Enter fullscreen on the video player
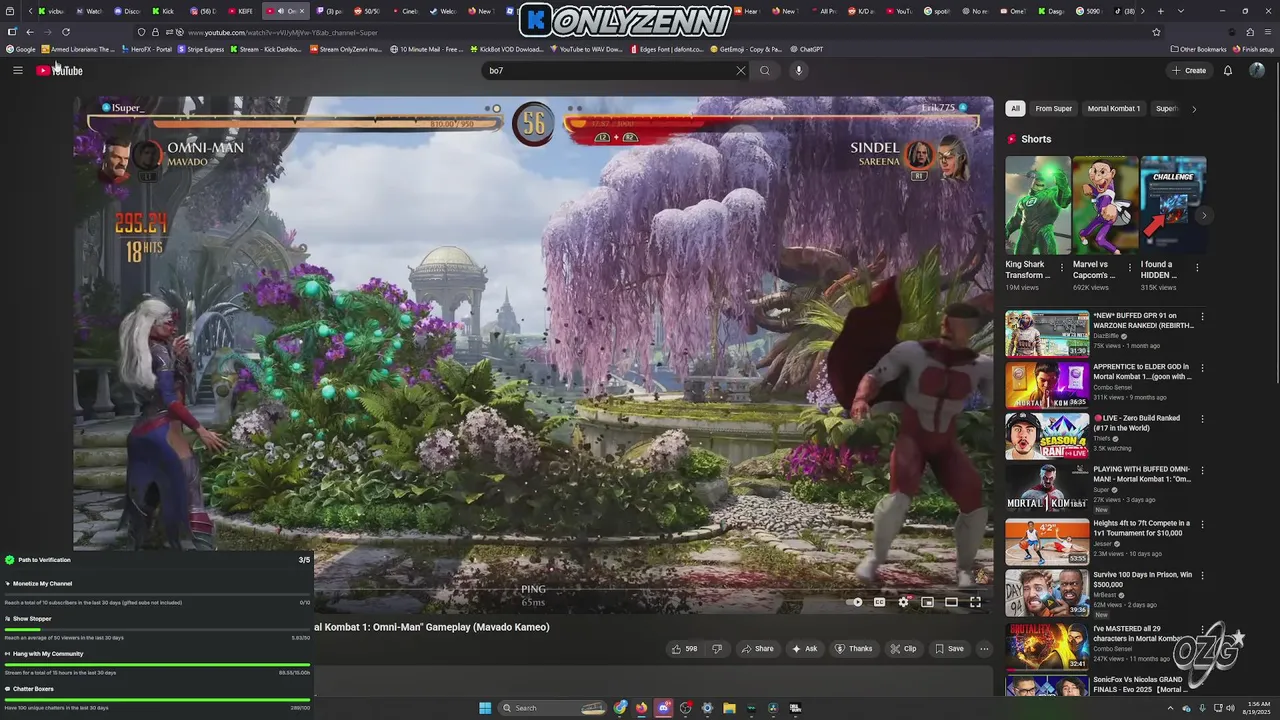The height and width of the screenshot is (720, 1280). 975,602
